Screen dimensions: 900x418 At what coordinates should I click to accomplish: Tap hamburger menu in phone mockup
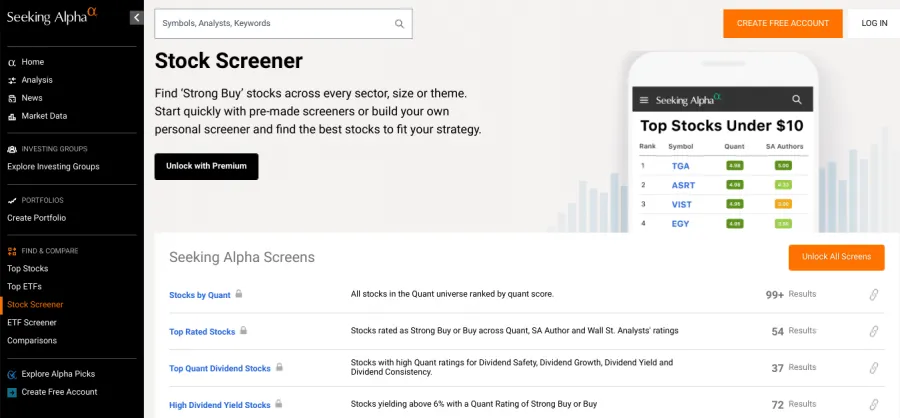click(644, 100)
